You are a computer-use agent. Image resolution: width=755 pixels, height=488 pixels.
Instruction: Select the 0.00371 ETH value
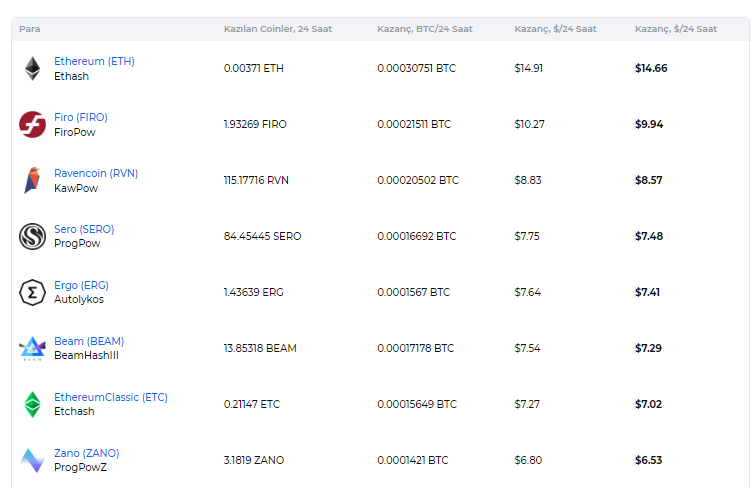coord(254,68)
